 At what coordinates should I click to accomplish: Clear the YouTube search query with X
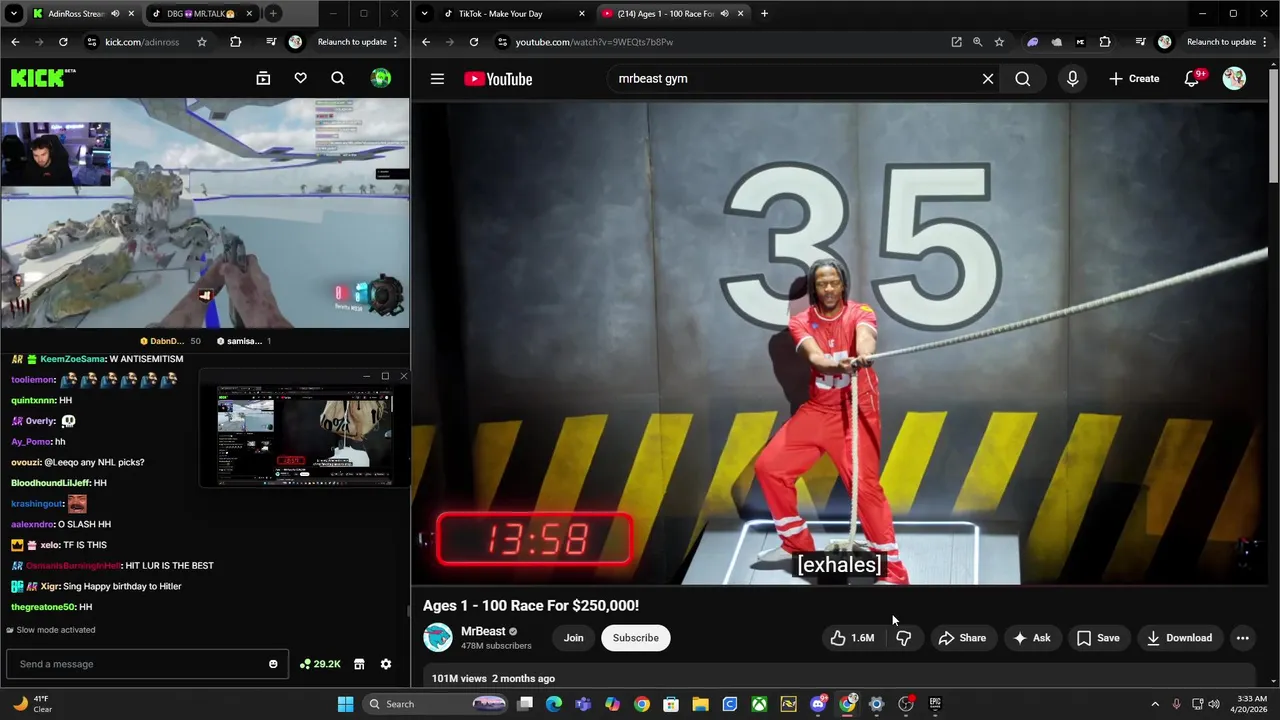988,79
